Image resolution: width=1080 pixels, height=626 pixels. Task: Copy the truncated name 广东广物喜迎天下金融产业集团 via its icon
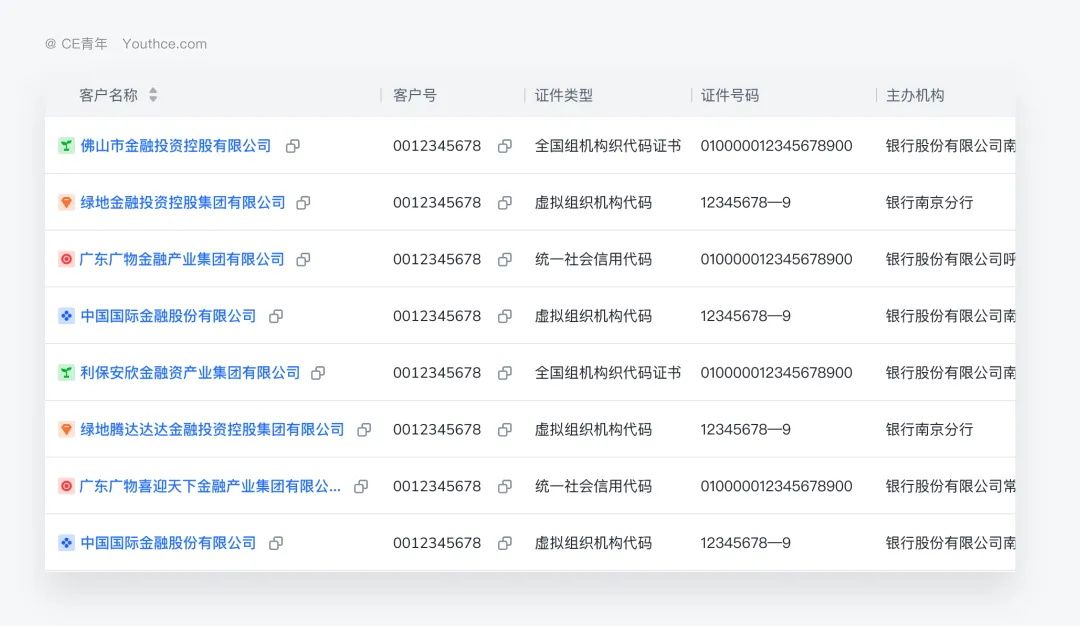coord(361,486)
